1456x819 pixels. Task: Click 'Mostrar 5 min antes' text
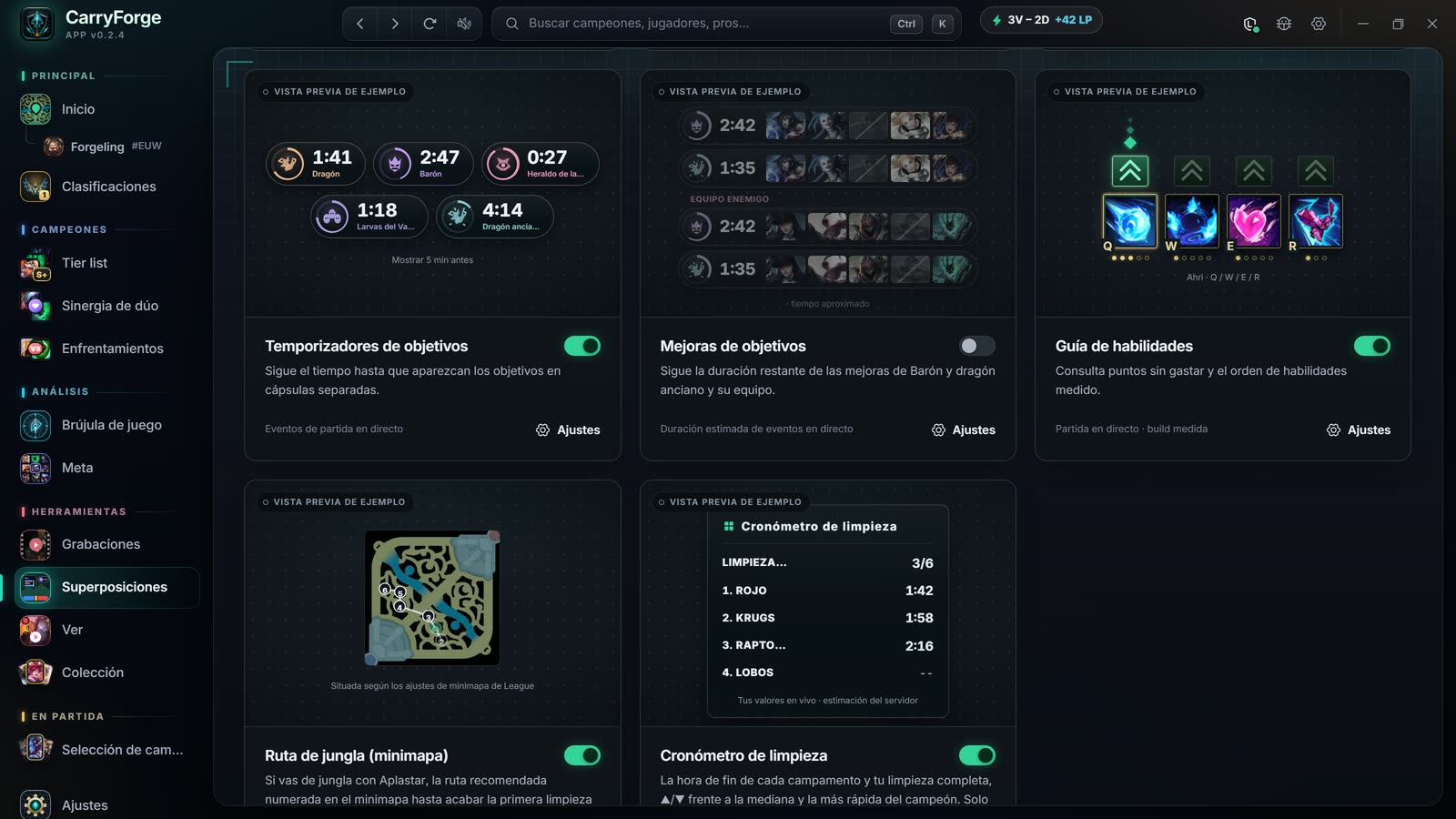(432, 260)
